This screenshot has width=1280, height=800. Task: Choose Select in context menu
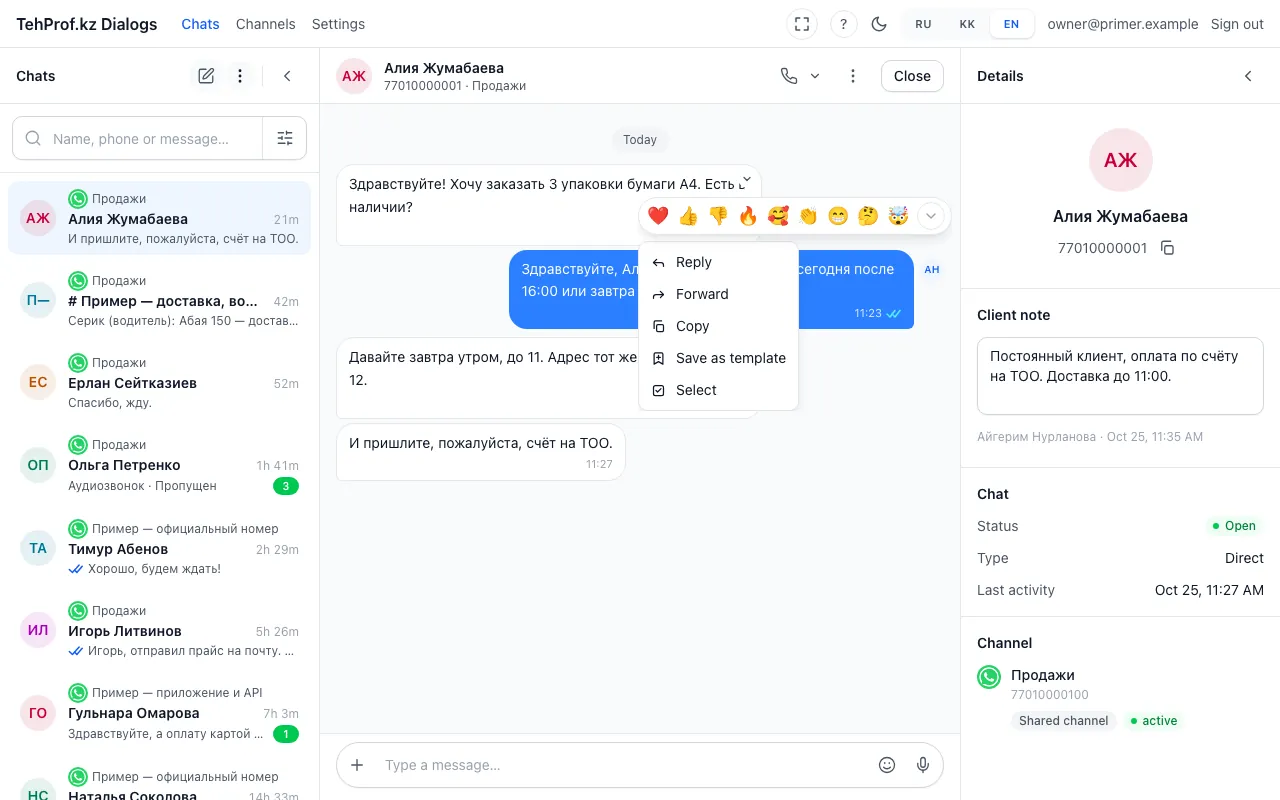[x=718, y=390]
